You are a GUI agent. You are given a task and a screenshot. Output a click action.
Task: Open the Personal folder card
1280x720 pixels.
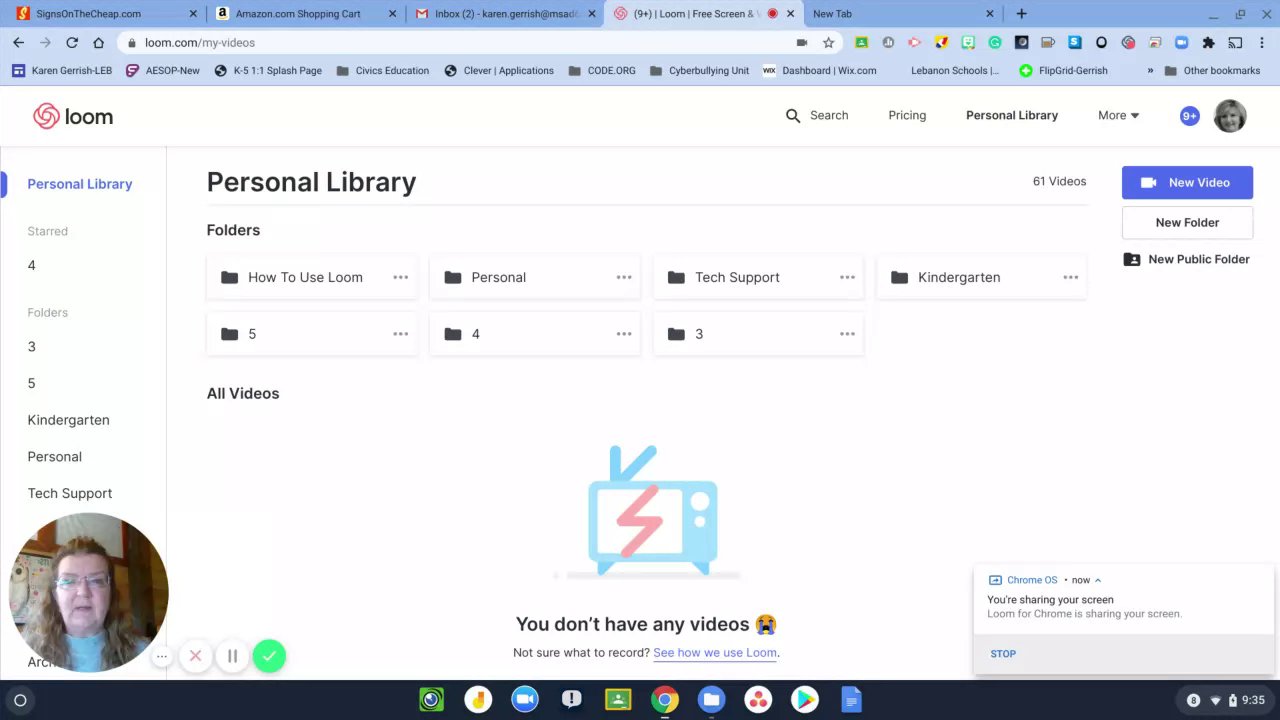535,277
